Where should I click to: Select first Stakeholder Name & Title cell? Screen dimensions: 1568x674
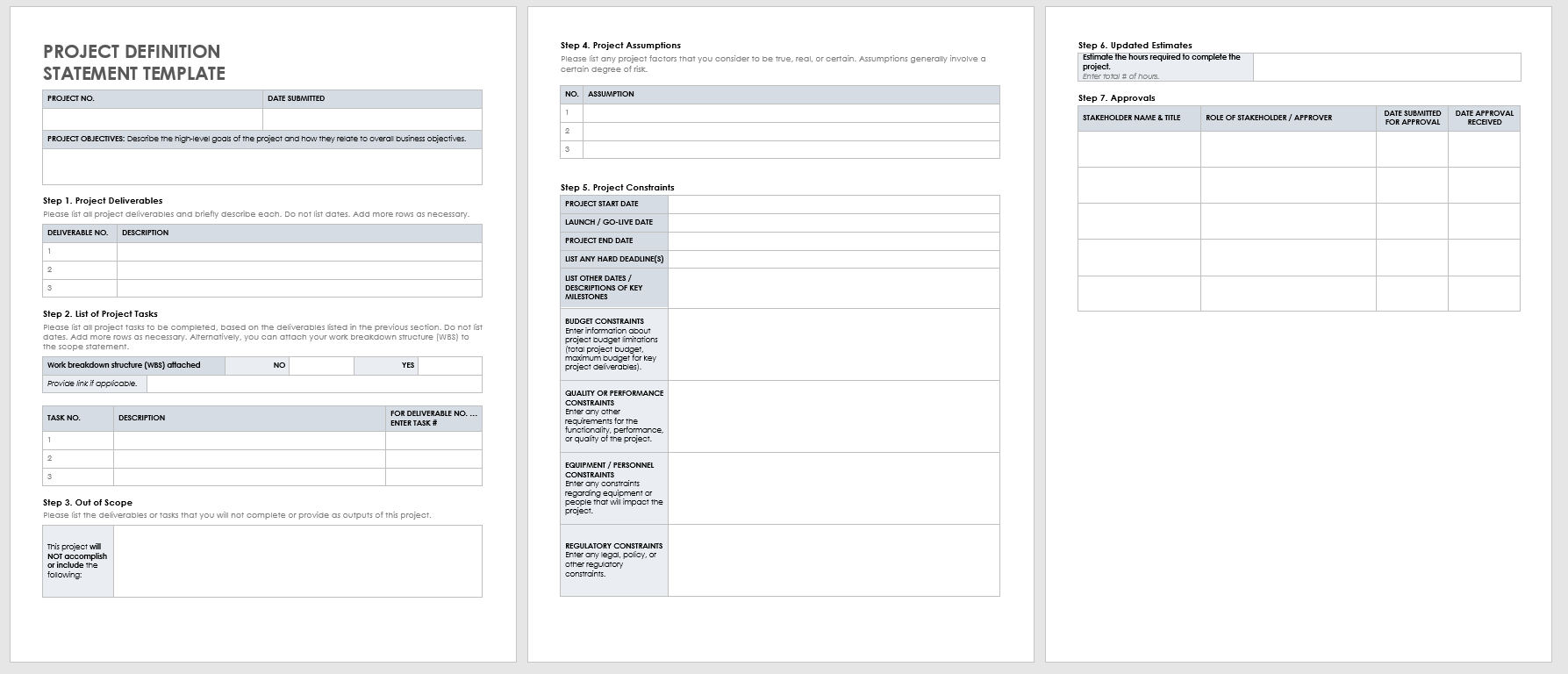(1139, 149)
